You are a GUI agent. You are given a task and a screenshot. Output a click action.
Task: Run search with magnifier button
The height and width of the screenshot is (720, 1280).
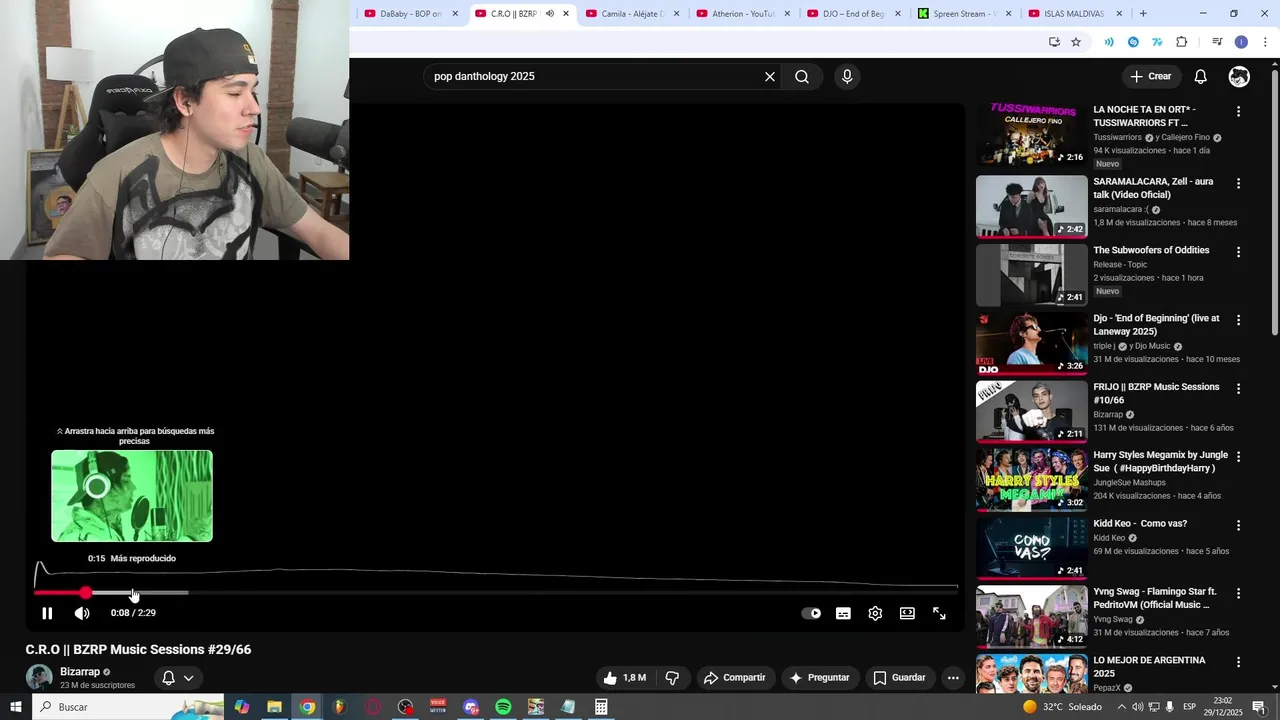click(x=802, y=76)
